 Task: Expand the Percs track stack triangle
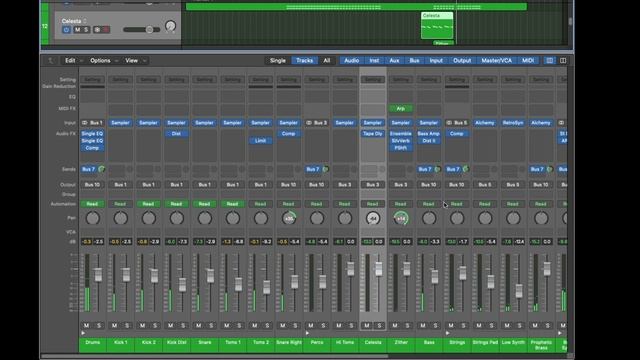point(307,333)
